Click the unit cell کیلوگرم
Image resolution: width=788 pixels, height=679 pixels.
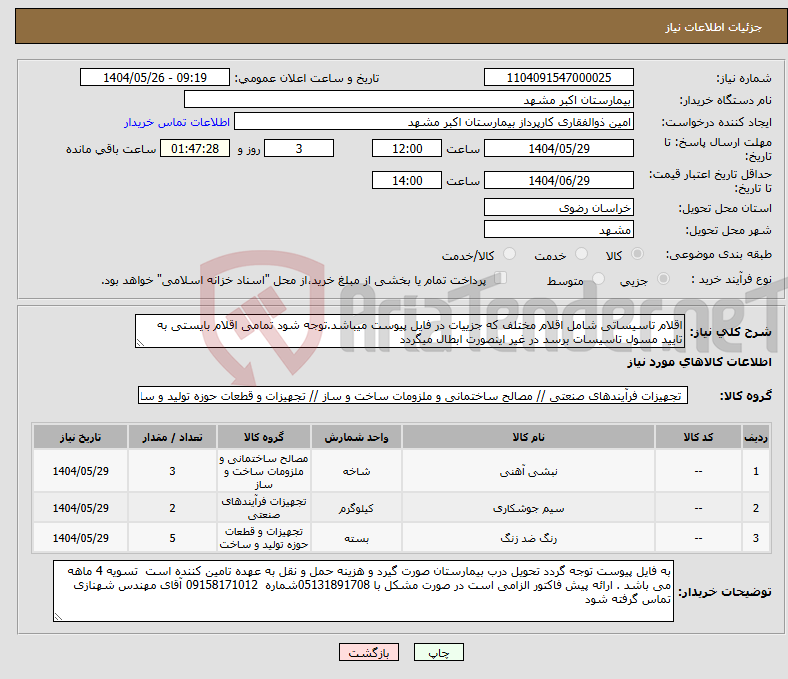356,508
